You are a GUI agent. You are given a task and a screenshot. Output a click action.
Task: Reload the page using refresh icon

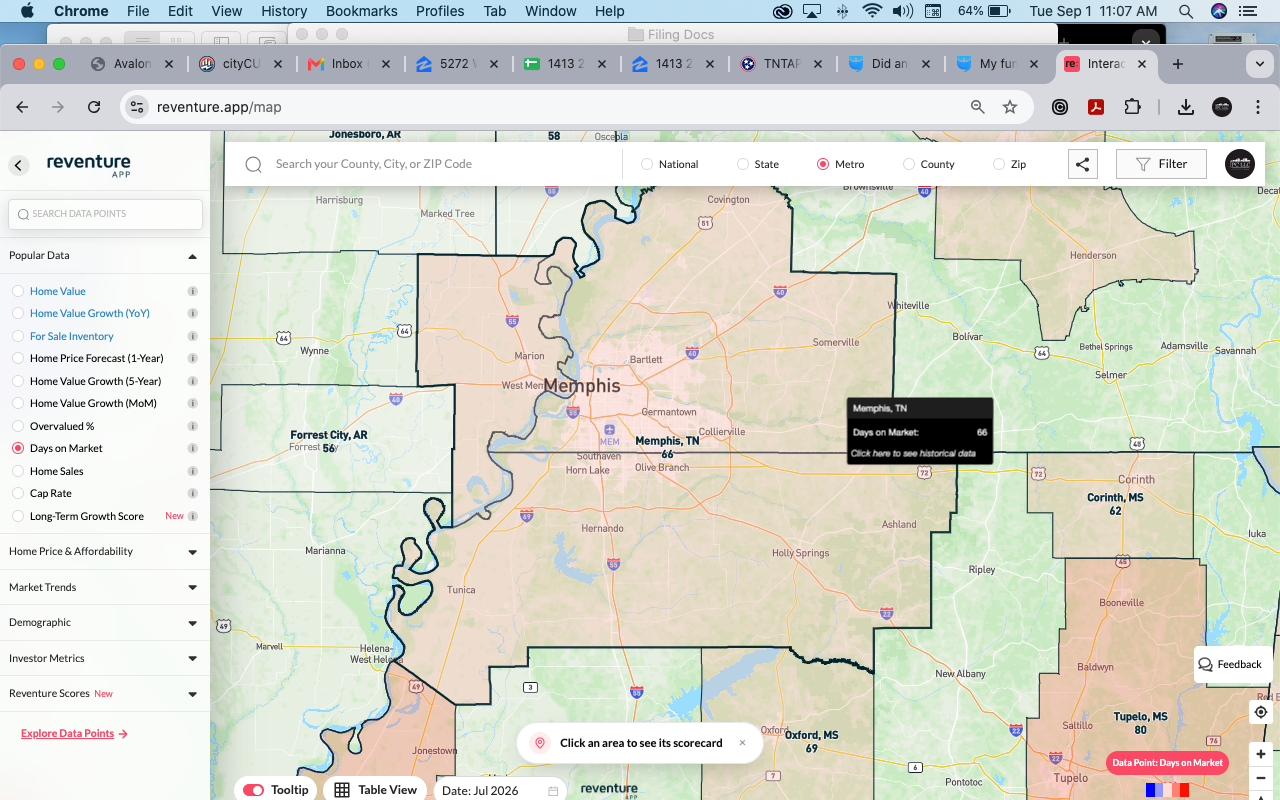94,107
